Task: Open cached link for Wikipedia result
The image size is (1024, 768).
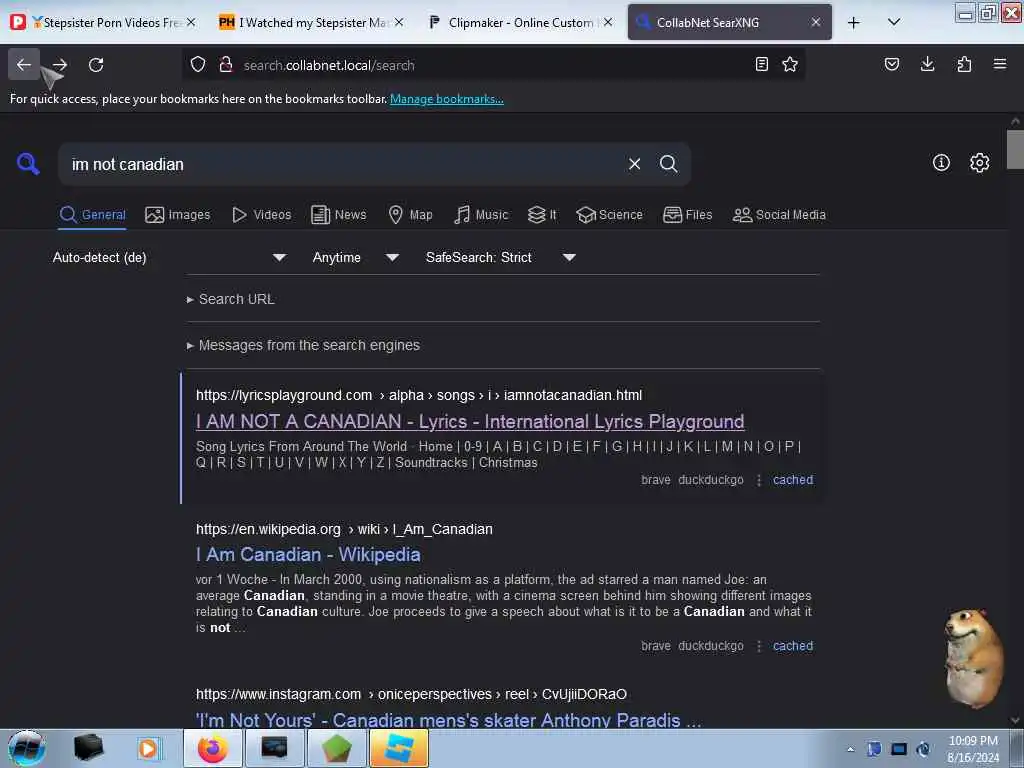Action: (x=793, y=646)
